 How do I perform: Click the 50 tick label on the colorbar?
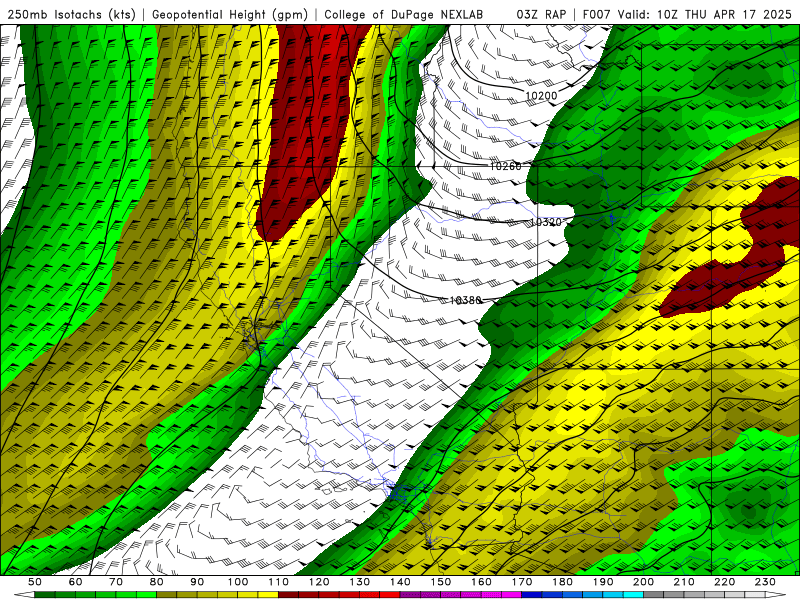click(x=35, y=582)
